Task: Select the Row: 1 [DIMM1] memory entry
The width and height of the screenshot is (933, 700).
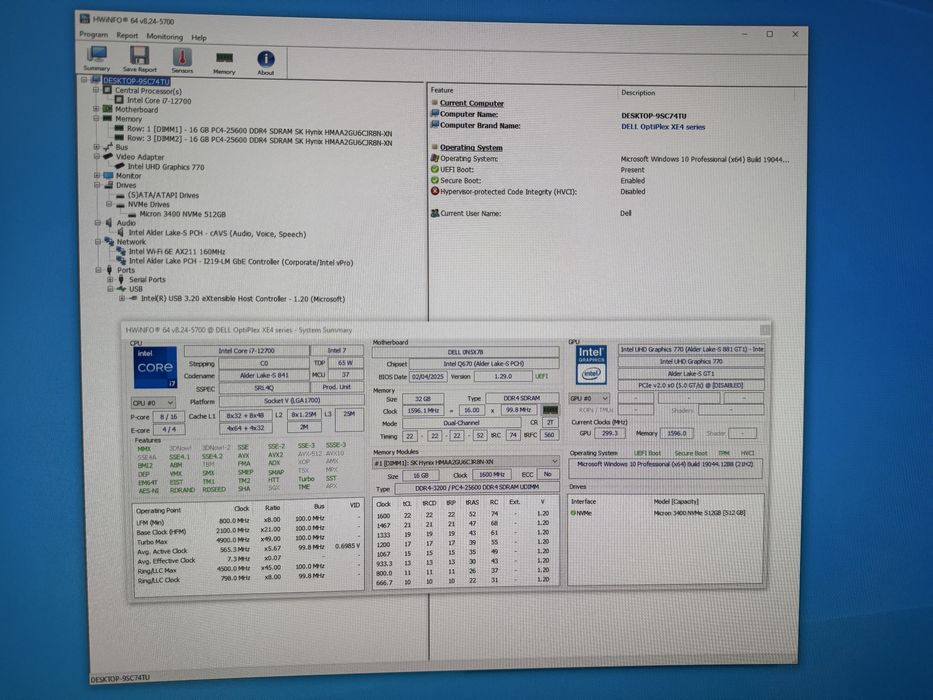Action: pyautogui.click(x=259, y=130)
